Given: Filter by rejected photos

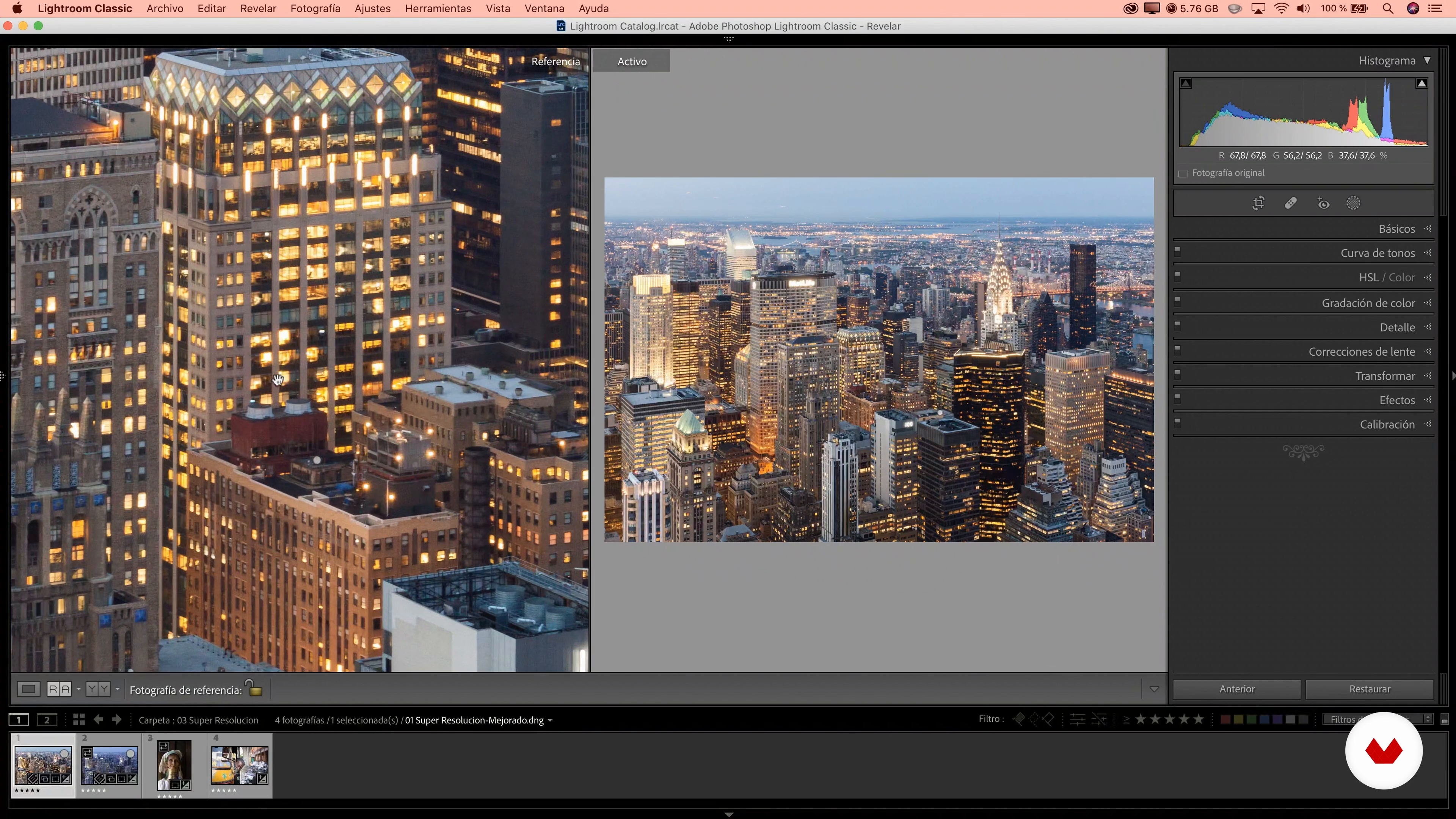Looking at the screenshot, I should [x=1048, y=720].
